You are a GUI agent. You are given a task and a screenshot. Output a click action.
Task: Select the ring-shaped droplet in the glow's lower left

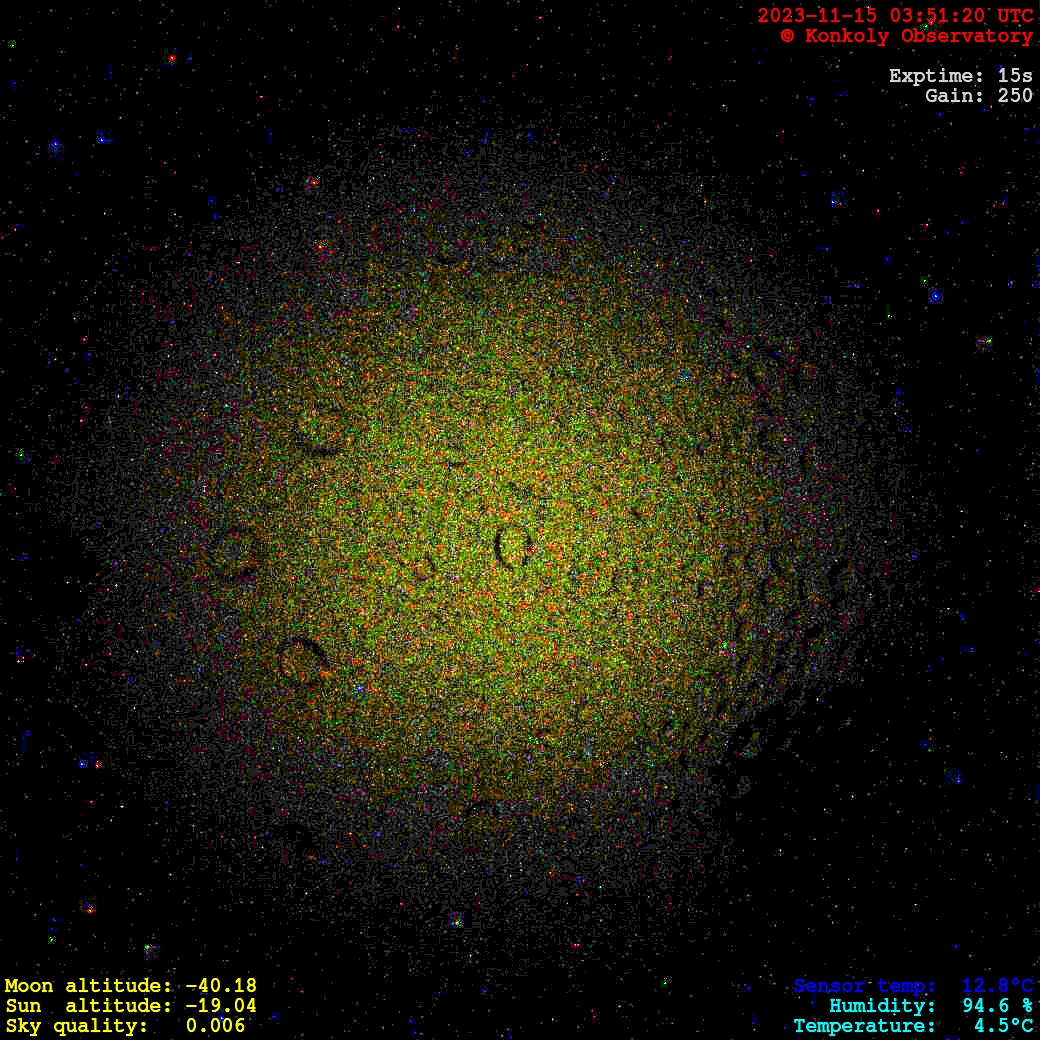(303, 660)
